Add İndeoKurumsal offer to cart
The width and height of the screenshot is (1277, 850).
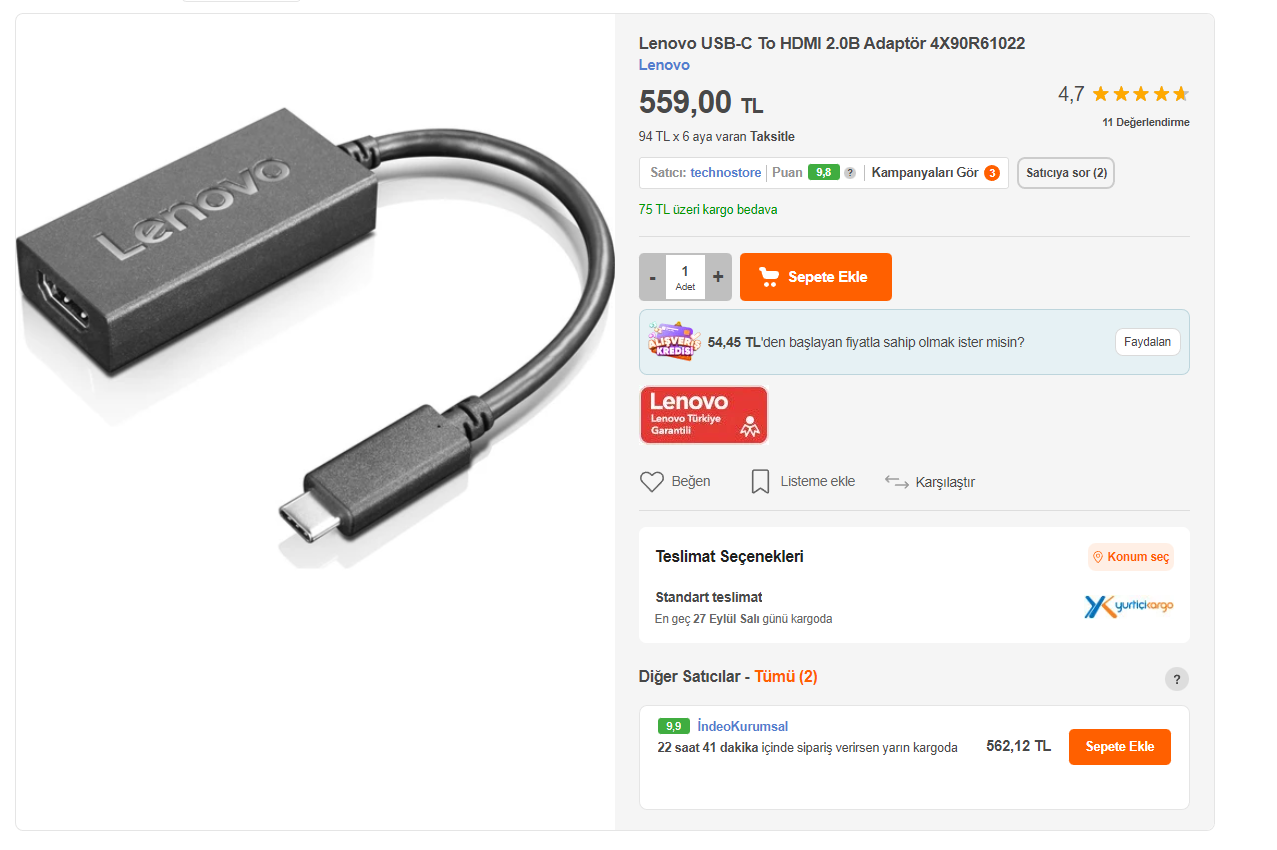click(x=1119, y=747)
